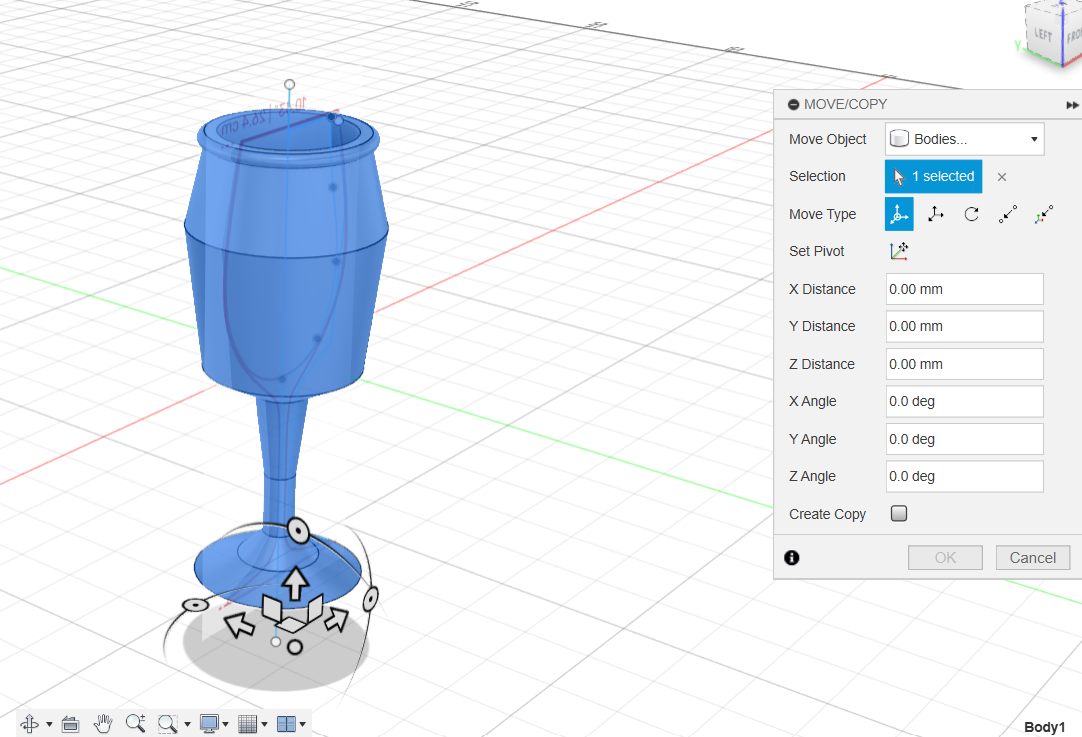The image size is (1082, 737).
Task: Open Viewports layout icon
Action: [286, 724]
